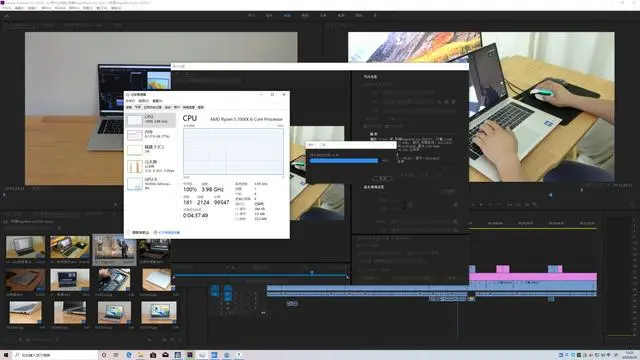Image resolution: width=640 pixels, height=360 pixels.
Task: Select 内存 memory entry in Task Manager
Action: [x=151, y=134]
